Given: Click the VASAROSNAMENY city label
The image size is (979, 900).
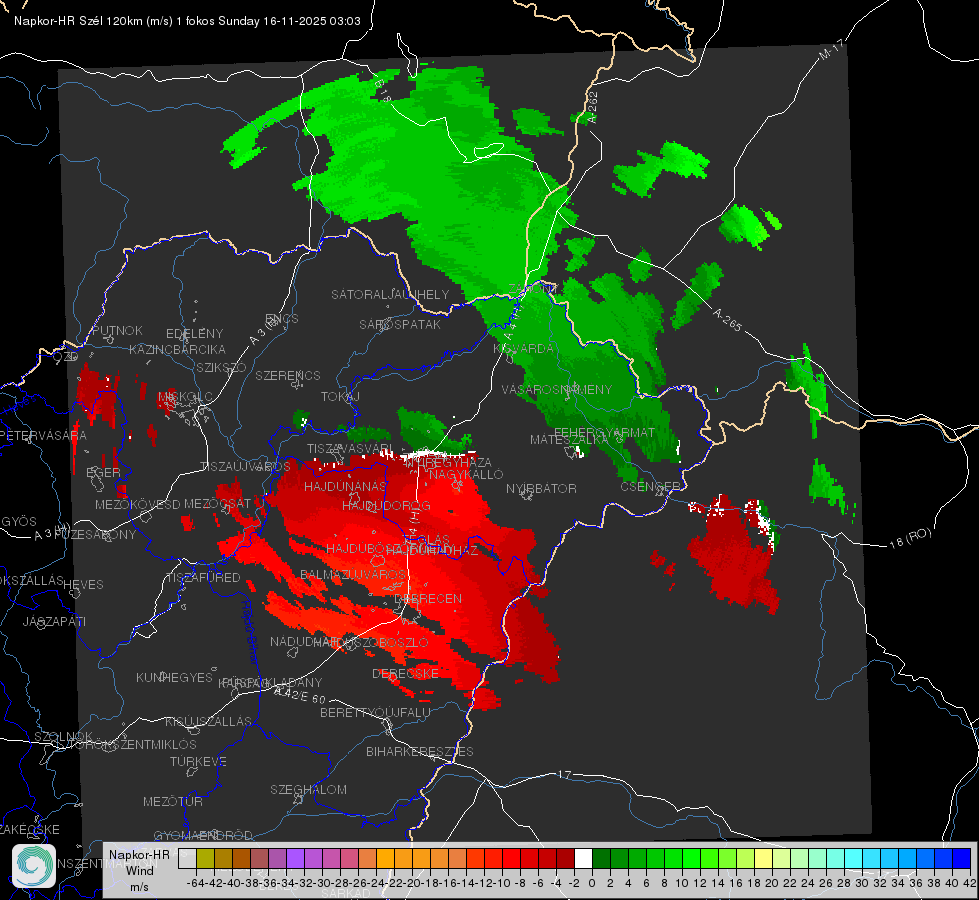Looking at the screenshot, I should [557, 389].
